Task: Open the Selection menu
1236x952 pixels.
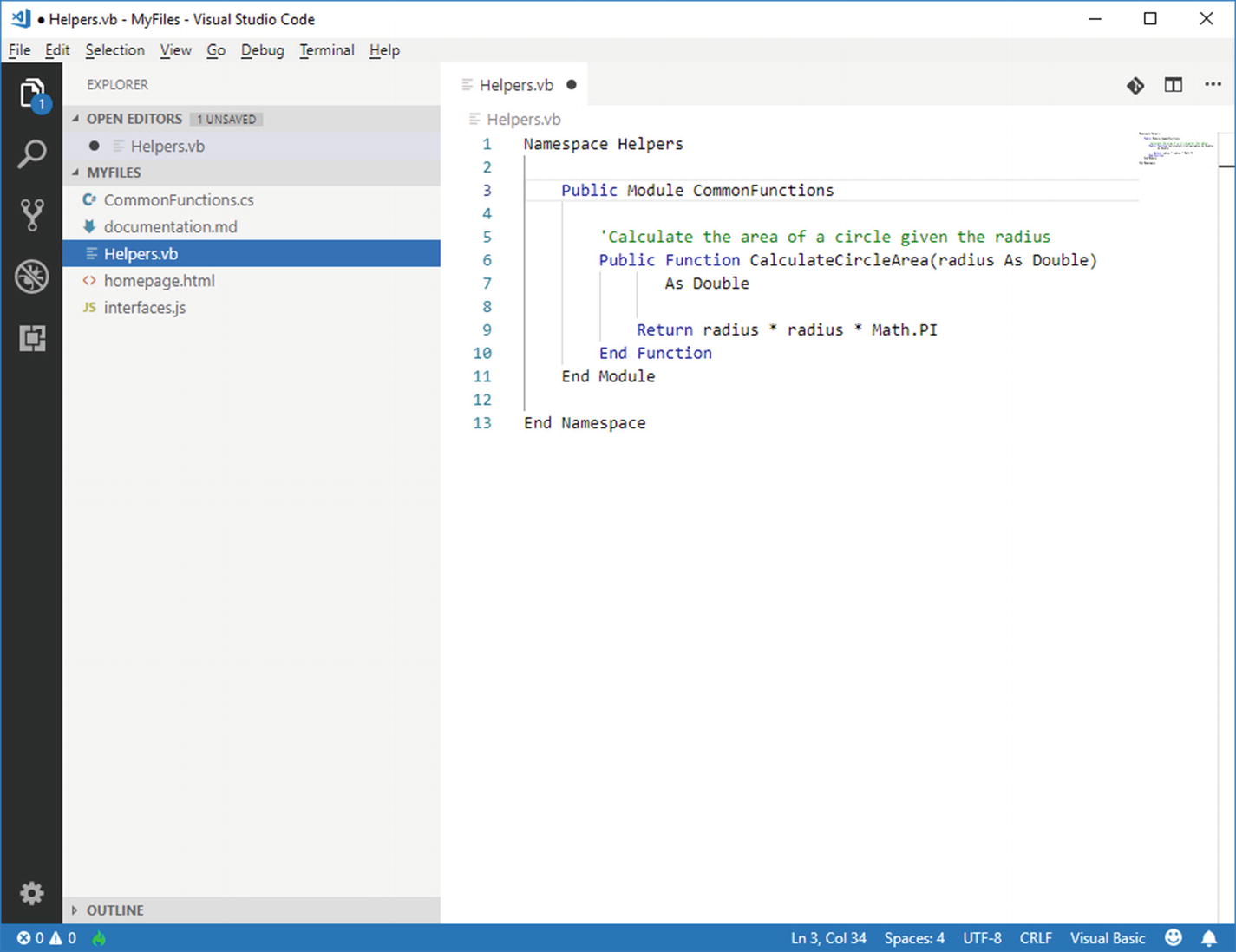Action: (114, 50)
